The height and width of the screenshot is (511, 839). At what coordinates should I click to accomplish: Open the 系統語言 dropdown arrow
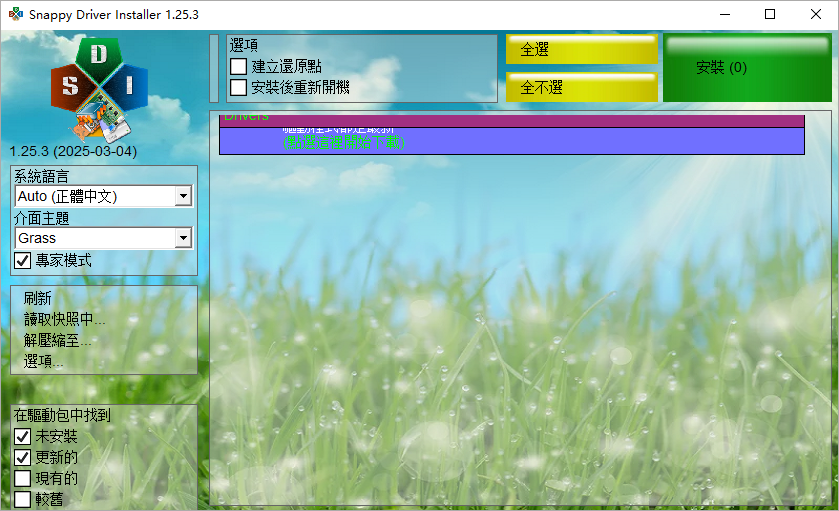click(183, 196)
